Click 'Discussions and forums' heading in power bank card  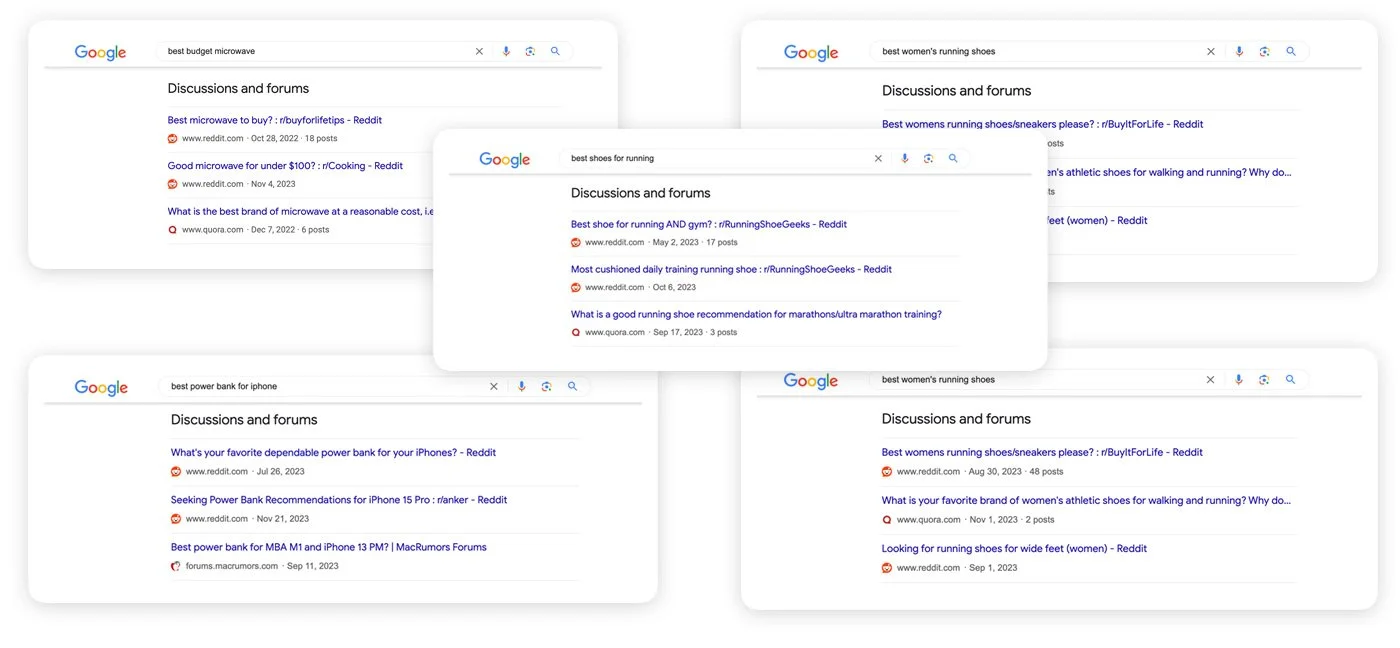(x=244, y=420)
